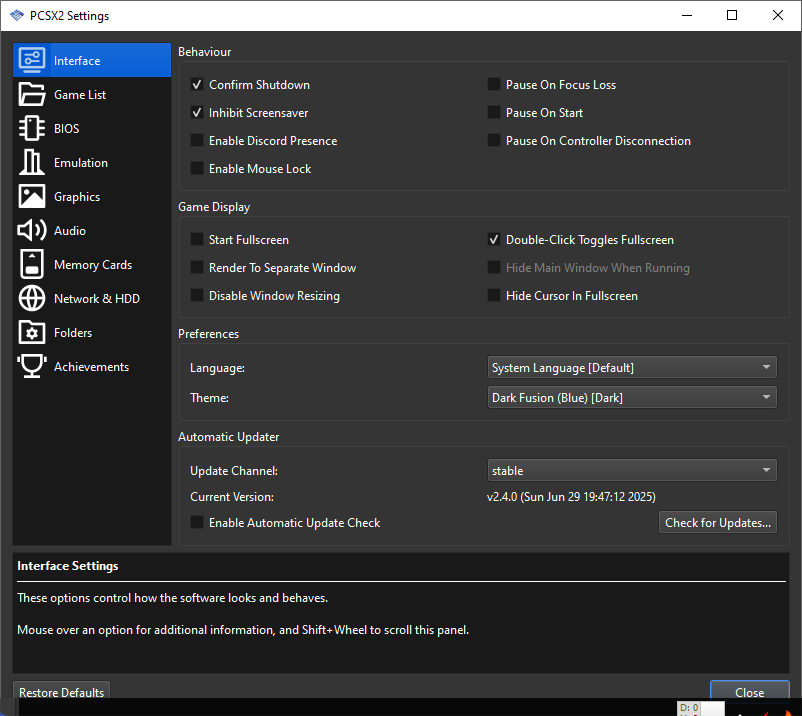Click the Check for Updates button
802x716 pixels.
(x=718, y=523)
